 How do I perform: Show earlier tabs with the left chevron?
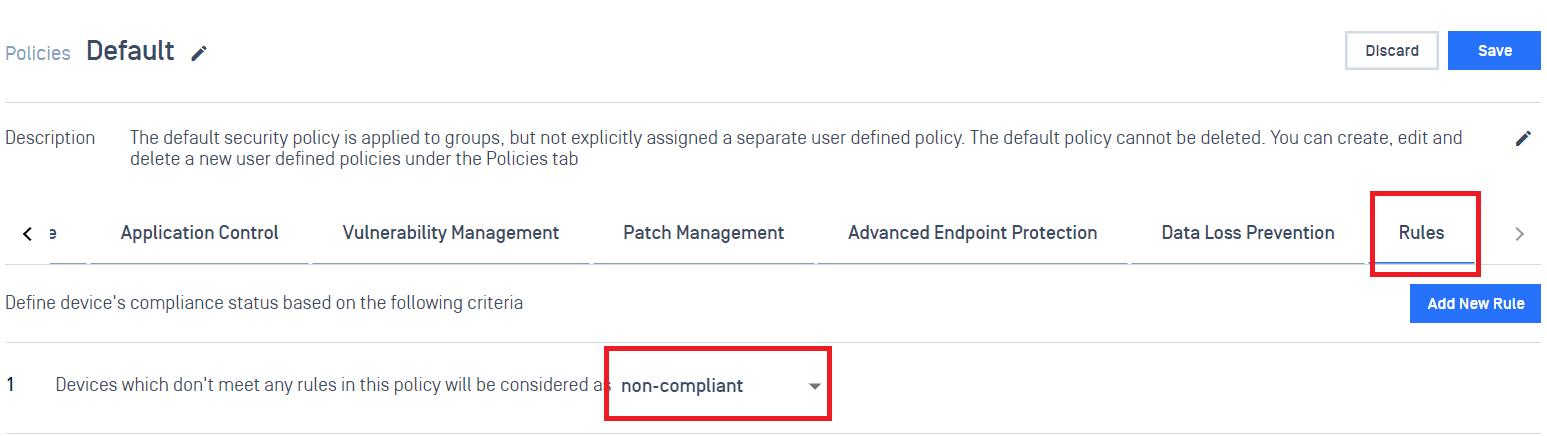27,233
